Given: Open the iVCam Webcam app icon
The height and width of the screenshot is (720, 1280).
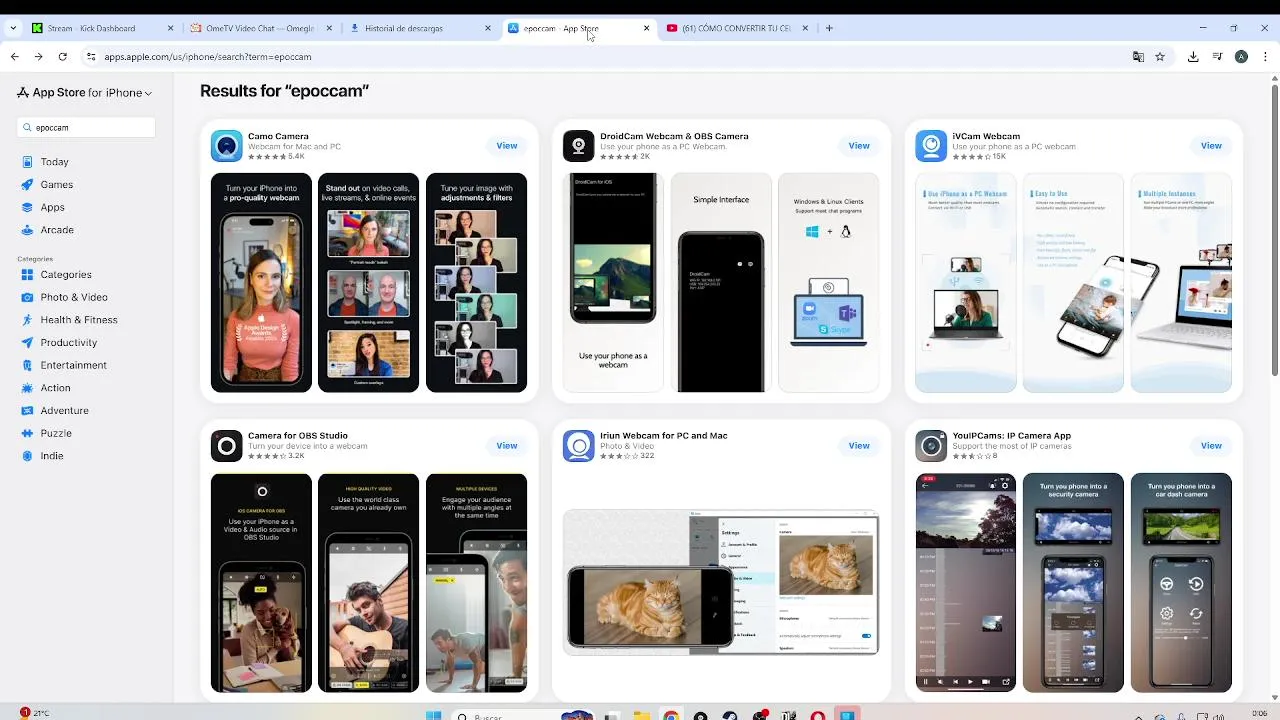Looking at the screenshot, I should pos(931,146).
